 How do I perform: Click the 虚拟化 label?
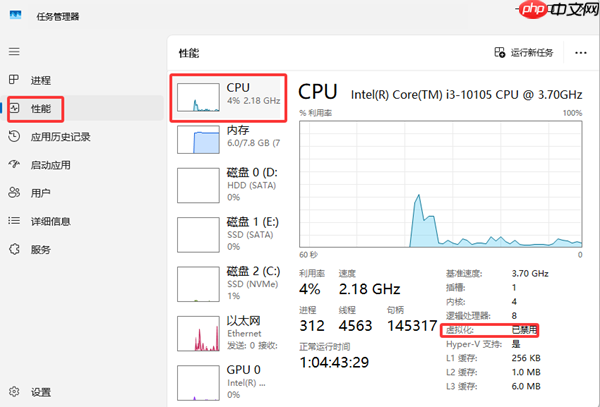(x=460, y=330)
